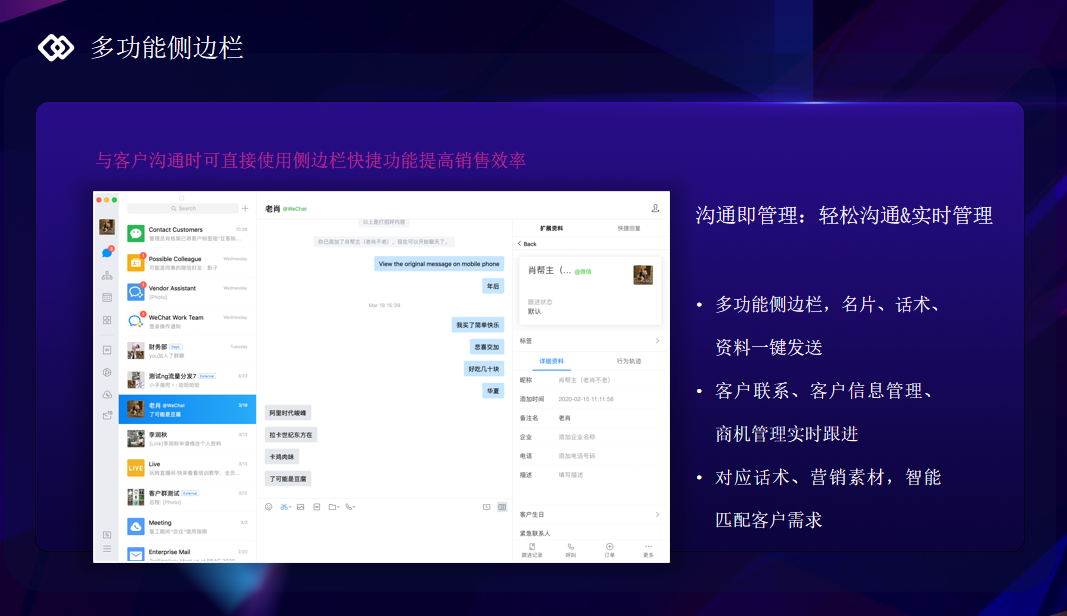Click the Search field above chat list
The image size is (1067, 616).
tap(184, 208)
